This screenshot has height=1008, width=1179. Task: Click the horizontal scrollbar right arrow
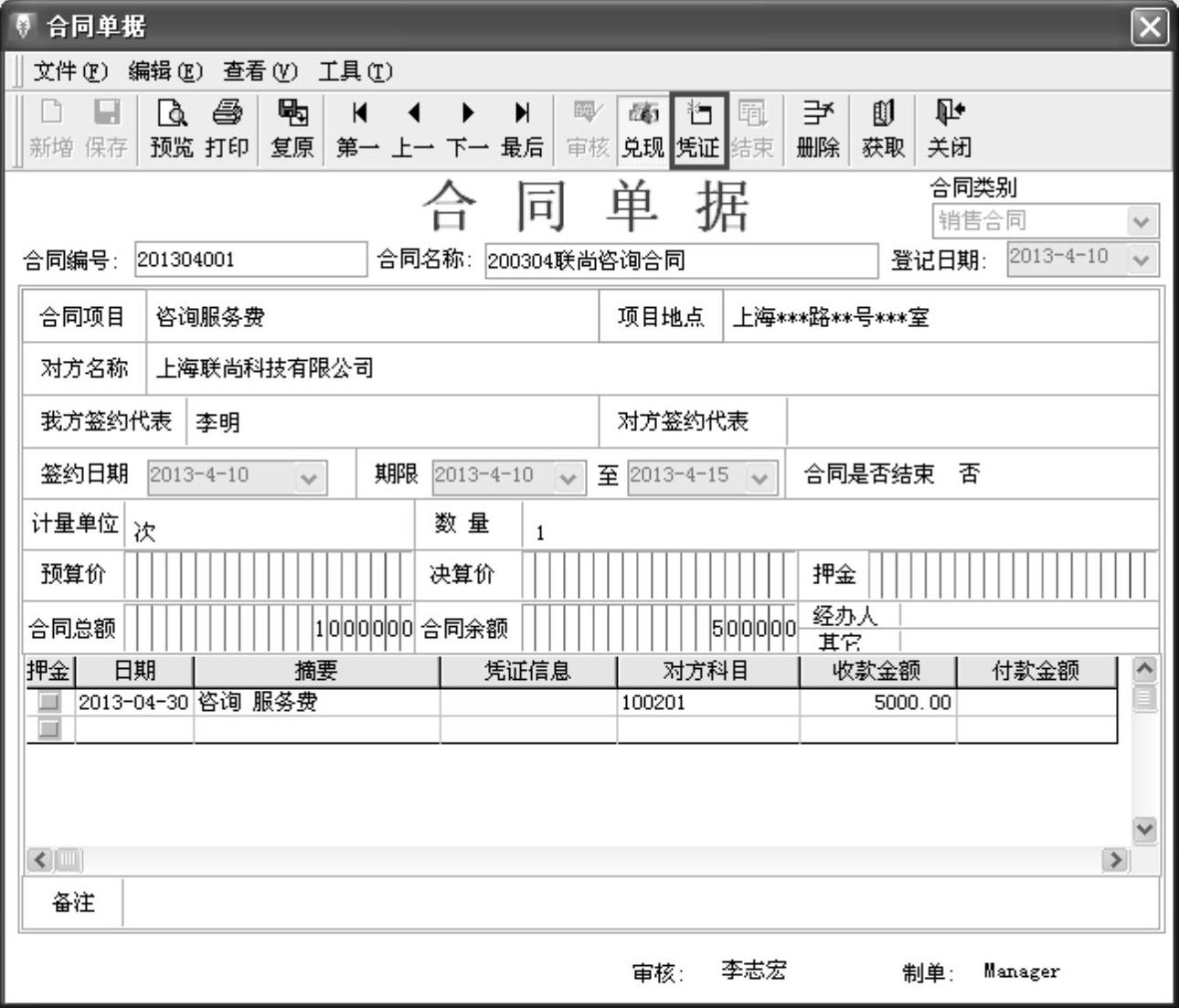click(1114, 859)
